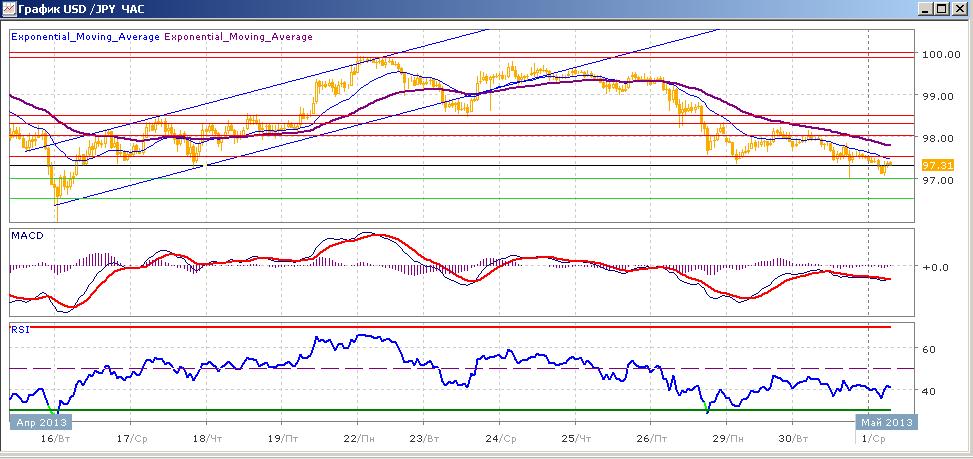Viewport: 973px width, 459px height.
Task: Click the 26/Пт date on time axis
Action: (x=652, y=439)
